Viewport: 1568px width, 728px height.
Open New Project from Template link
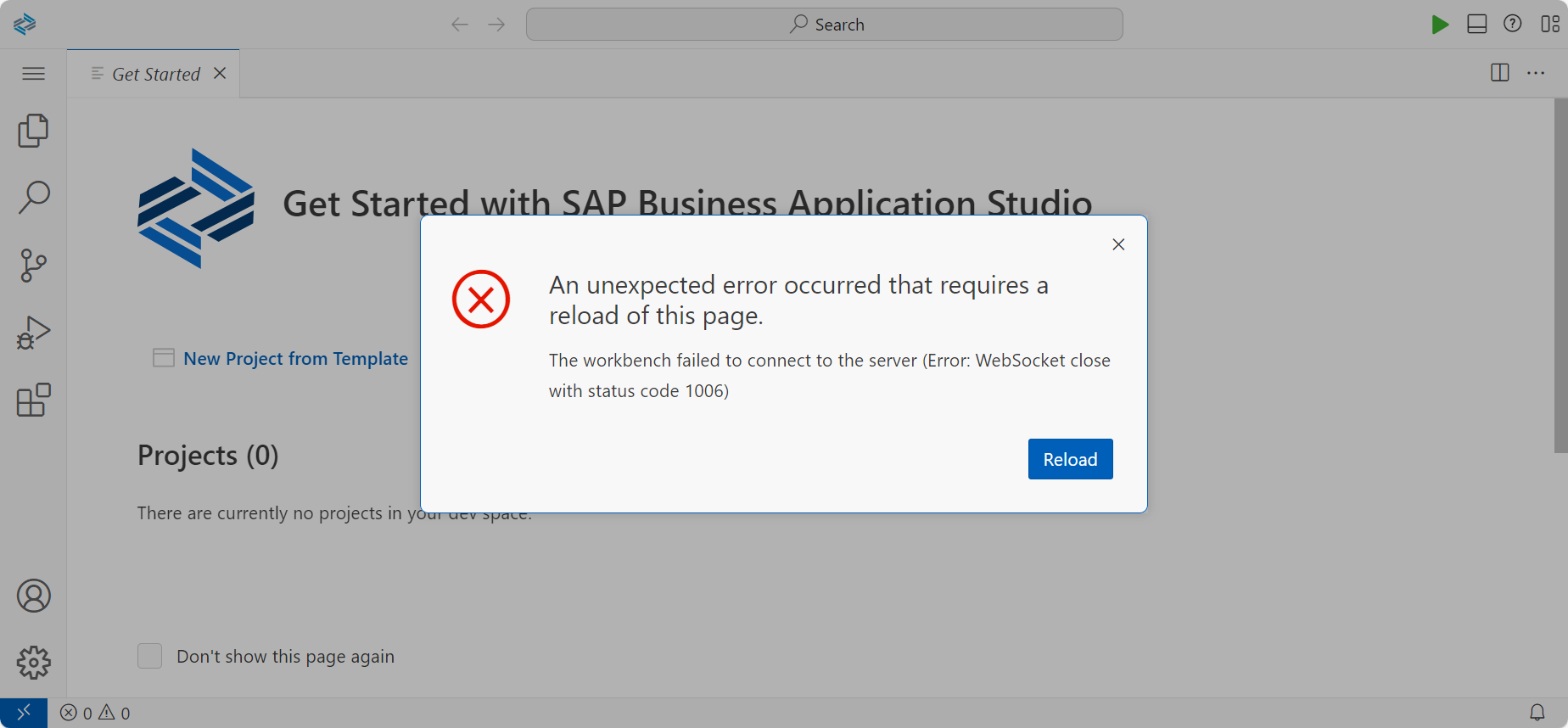tap(295, 358)
